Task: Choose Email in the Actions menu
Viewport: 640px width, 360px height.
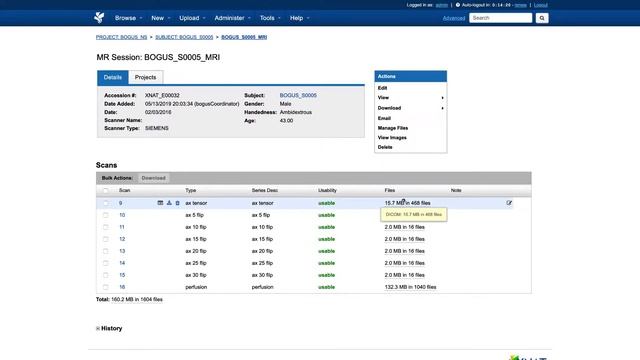Action: [384, 118]
